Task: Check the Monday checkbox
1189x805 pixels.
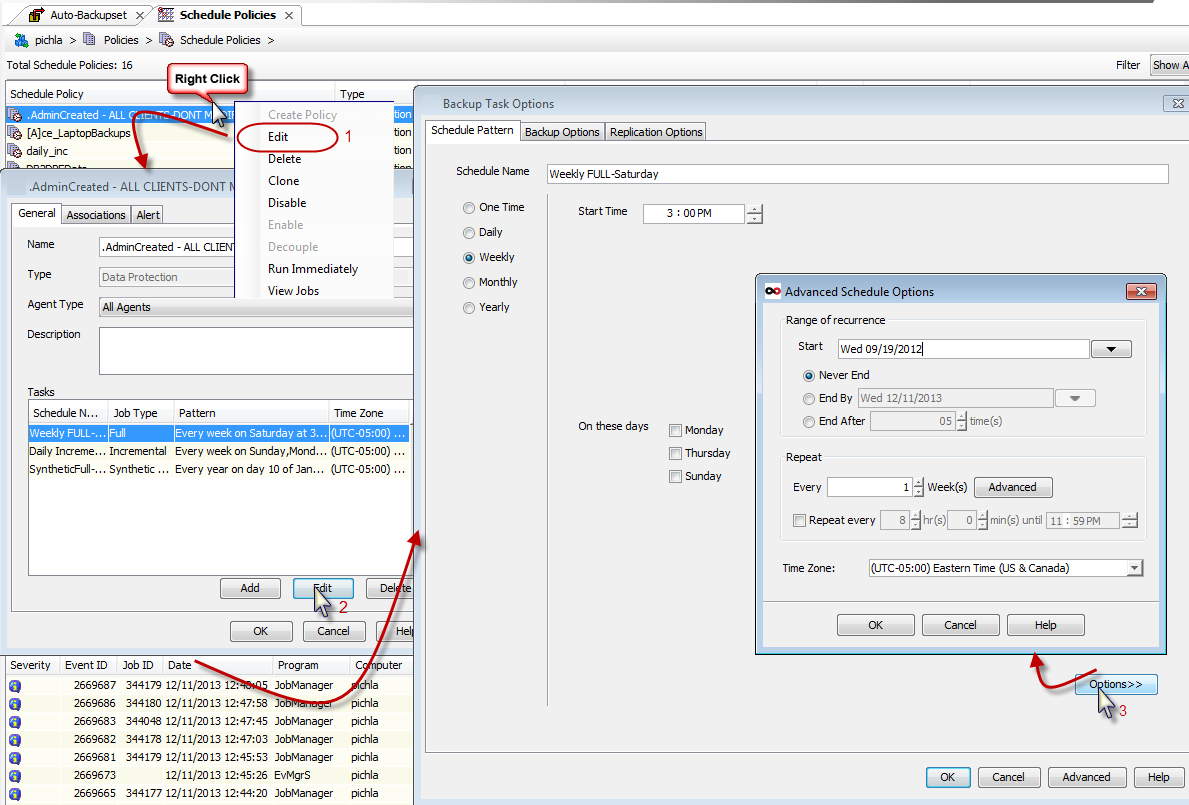Action: coord(675,431)
